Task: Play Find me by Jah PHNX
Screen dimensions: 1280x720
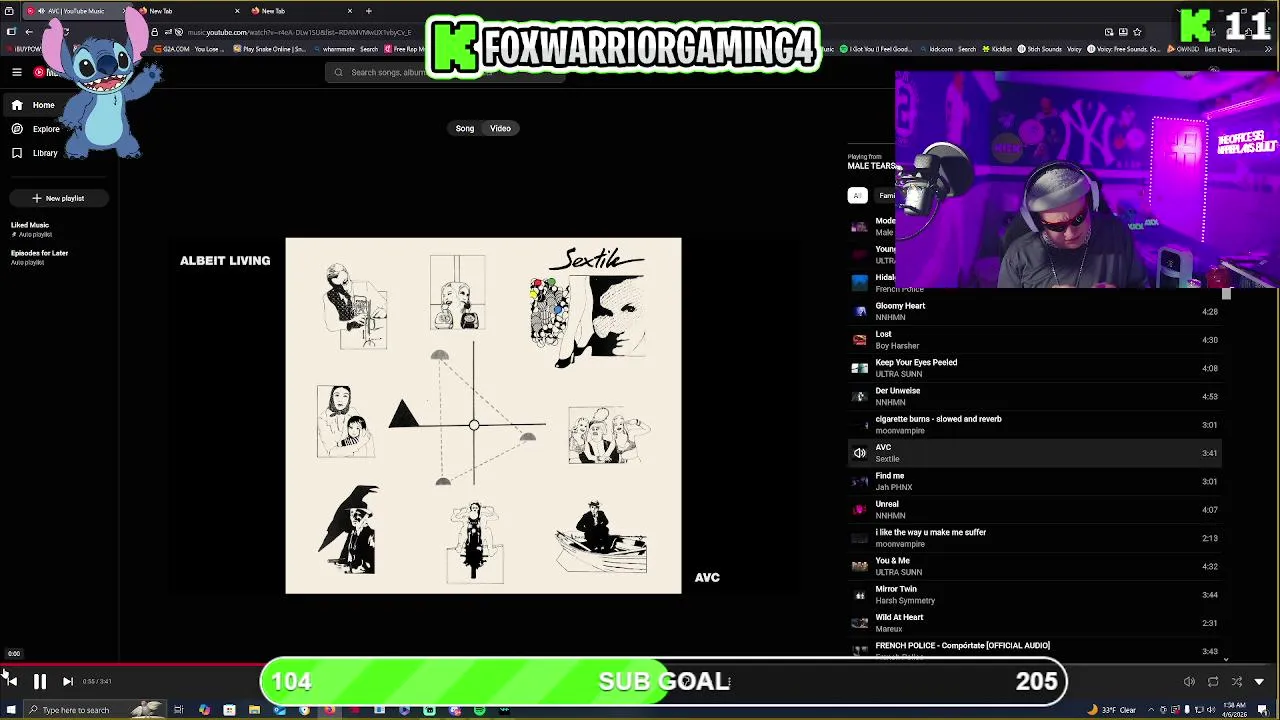Action: (x=1035, y=481)
